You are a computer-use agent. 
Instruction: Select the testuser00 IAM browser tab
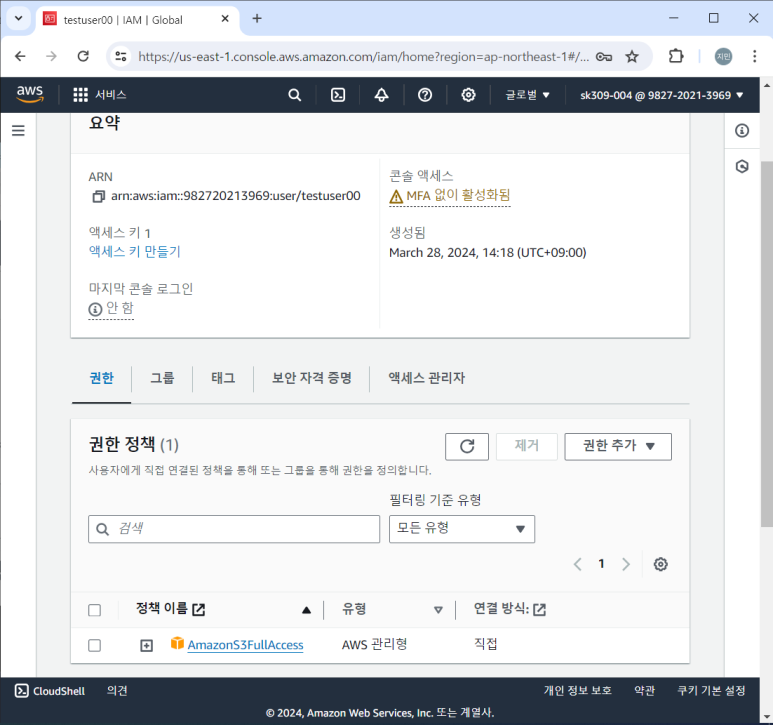(137, 20)
